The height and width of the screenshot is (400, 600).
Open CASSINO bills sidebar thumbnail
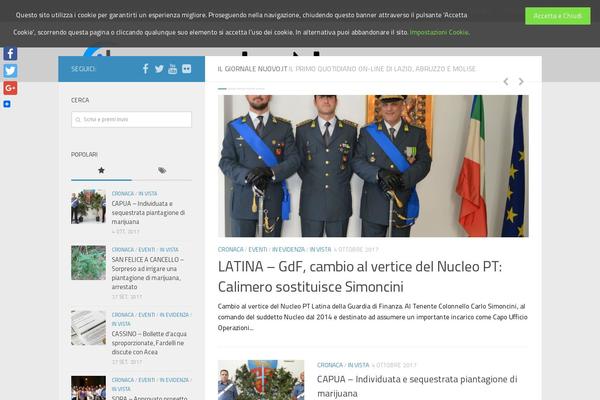pos(88,328)
